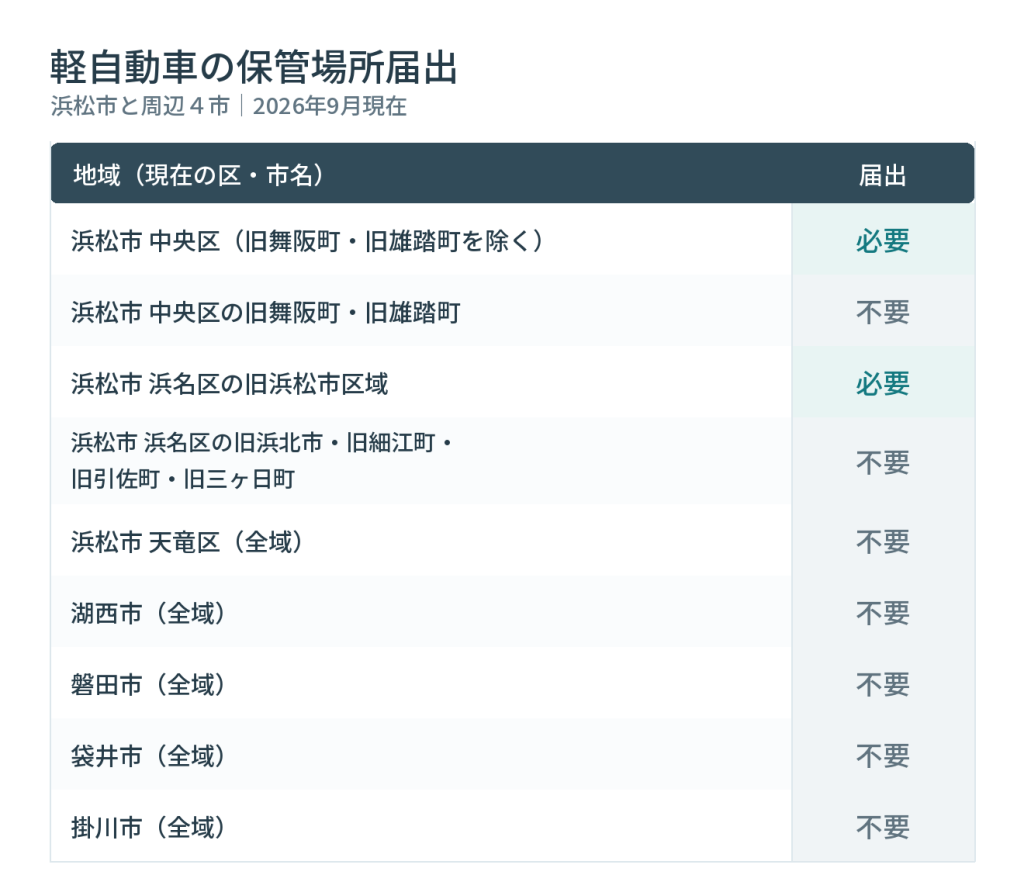
Task: Select the 掛川市（全域） row
Action: click(x=513, y=827)
